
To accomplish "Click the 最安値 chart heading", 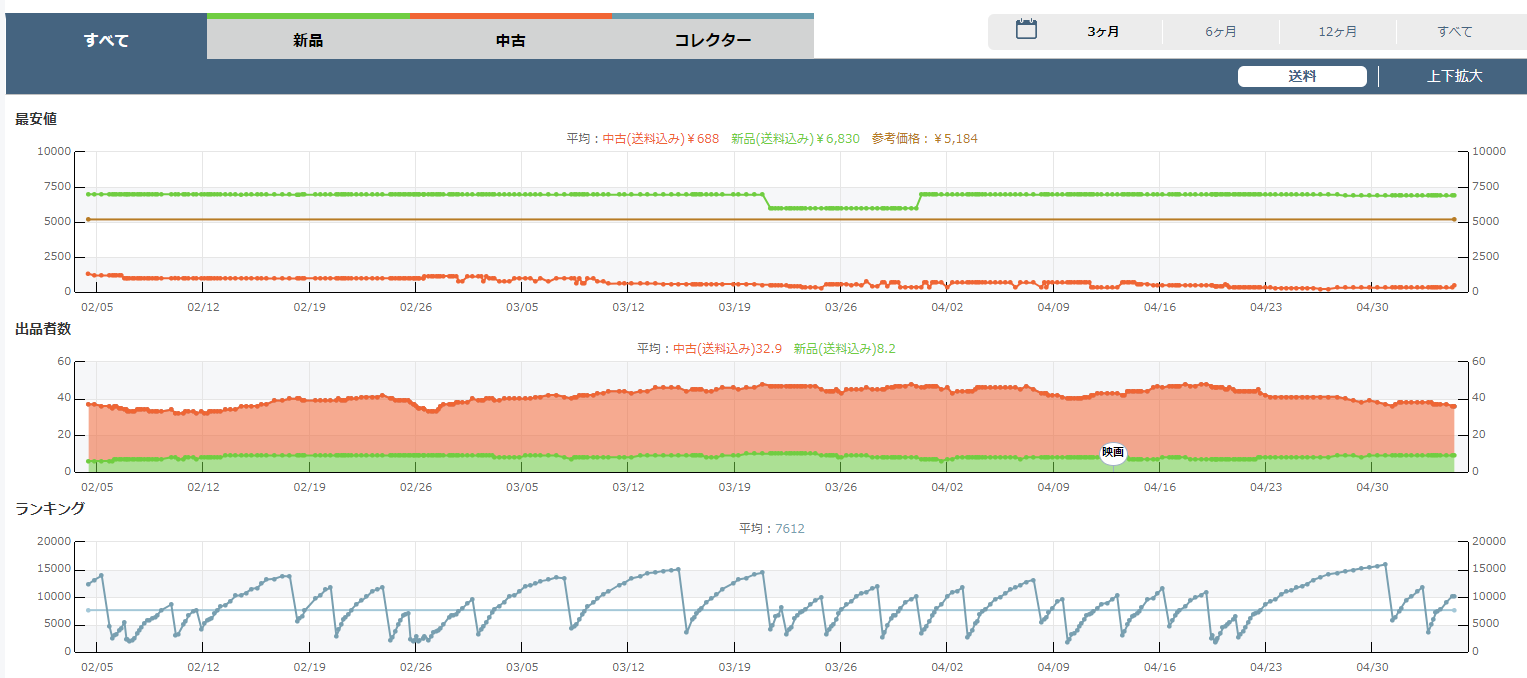I will [36, 119].
